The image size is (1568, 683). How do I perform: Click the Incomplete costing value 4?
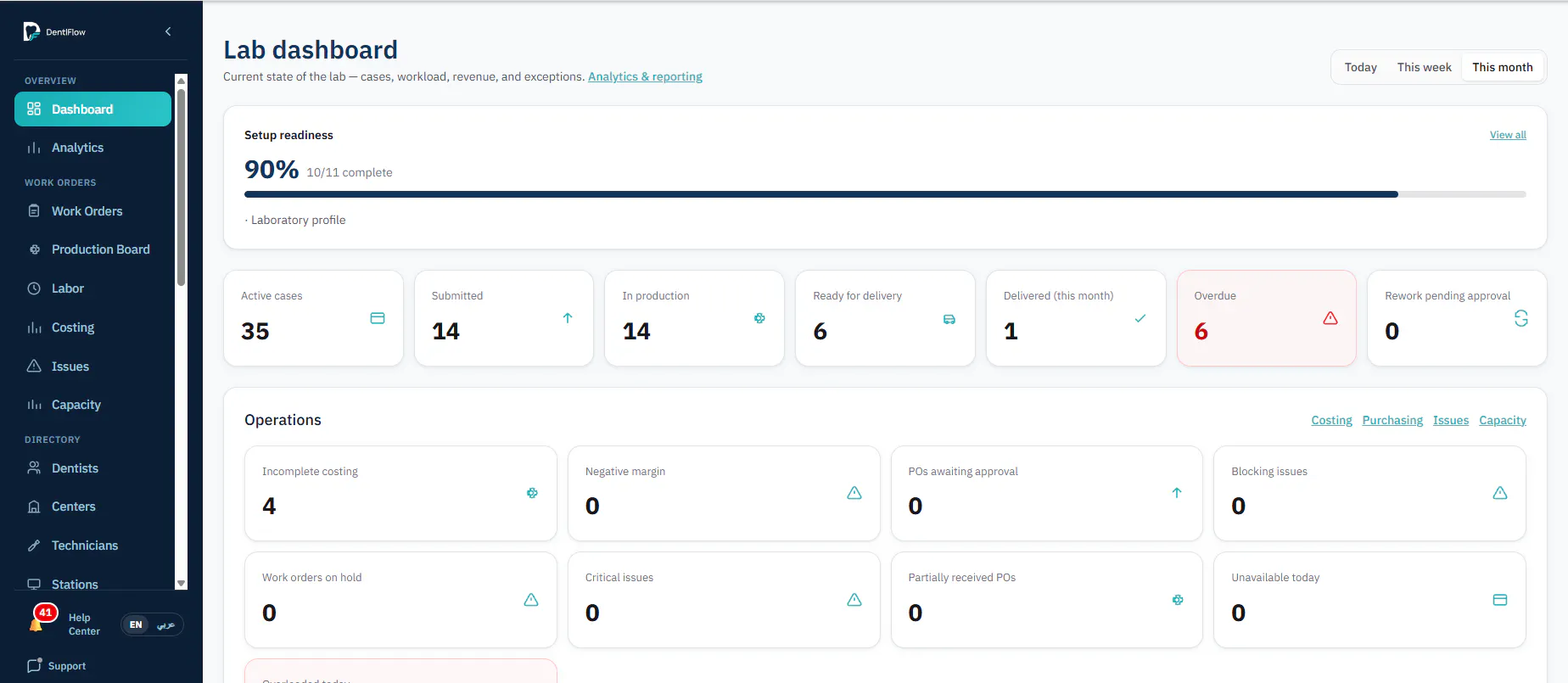click(x=269, y=506)
